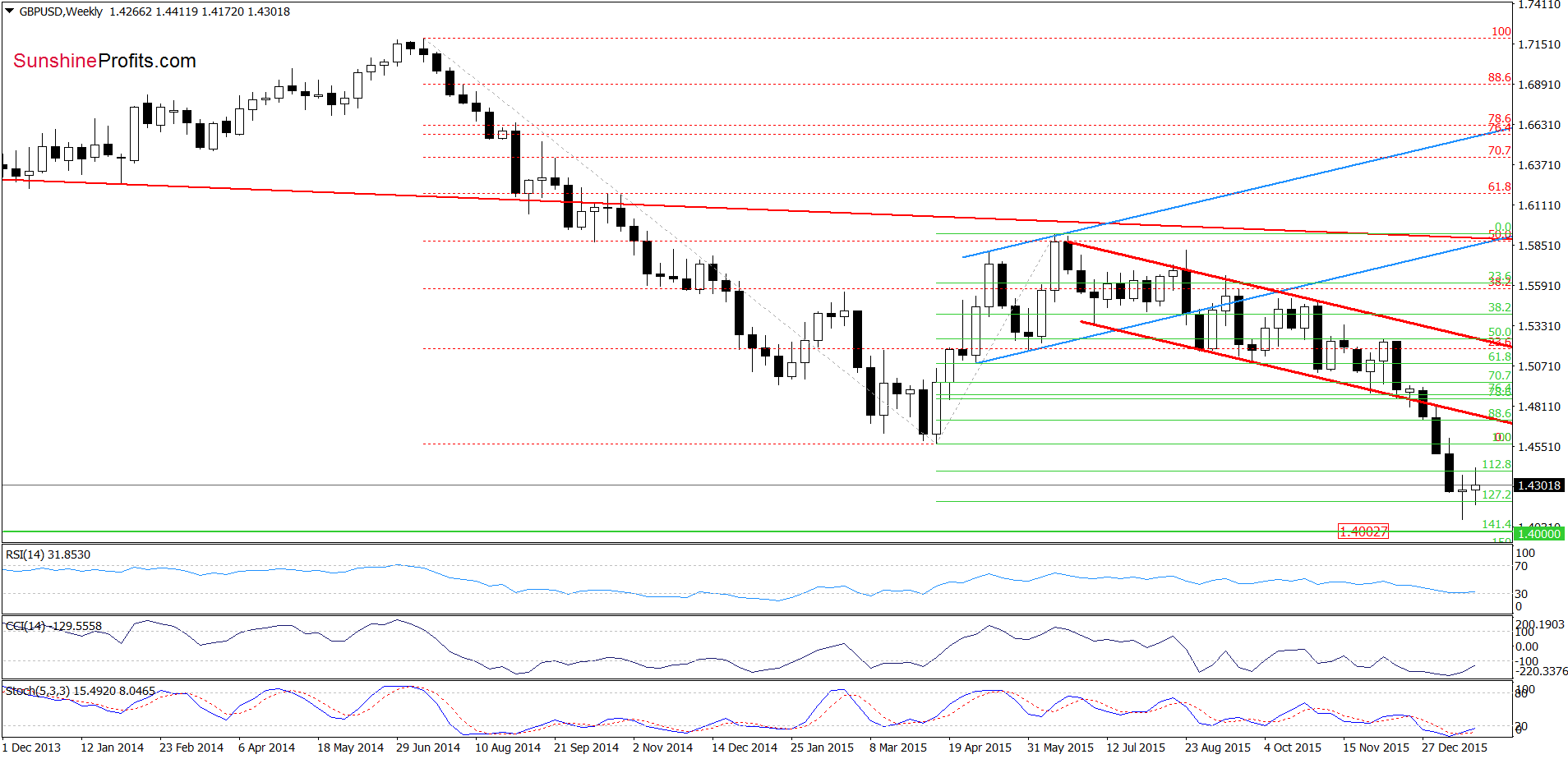Click the 31 May 2015 date label

(1060, 747)
